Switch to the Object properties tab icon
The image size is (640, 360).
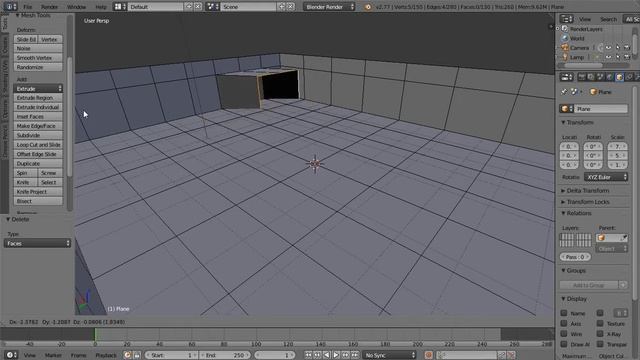tap(620, 77)
